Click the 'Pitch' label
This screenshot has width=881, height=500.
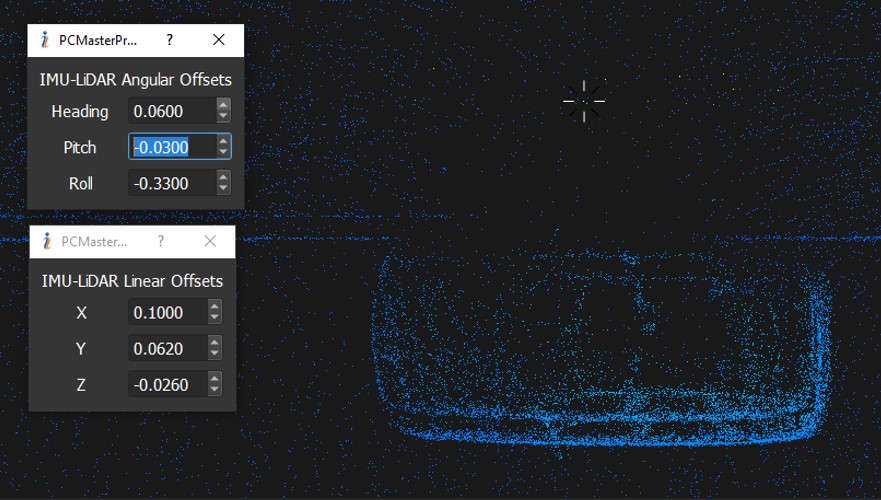80,147
